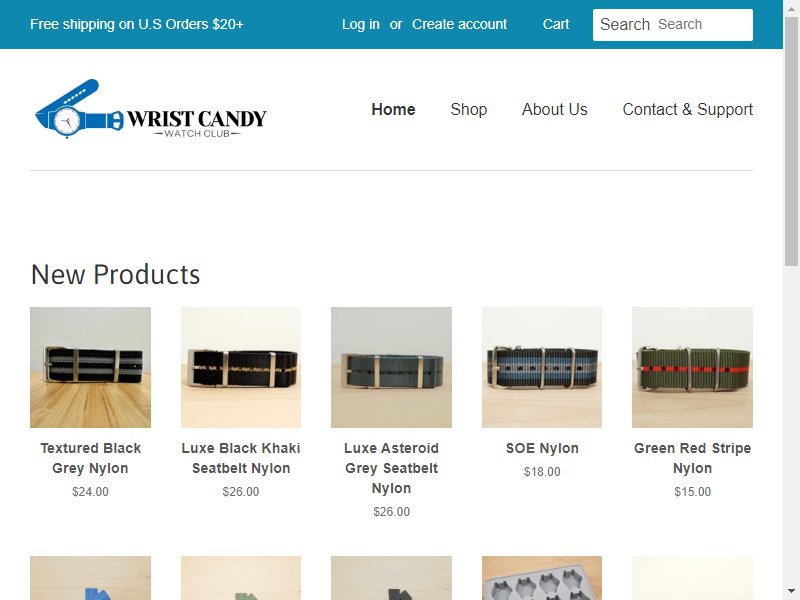
Task: Click the Luxe Asteroid Grey Seatbelt Nylon title
Action: pos(391,468)
